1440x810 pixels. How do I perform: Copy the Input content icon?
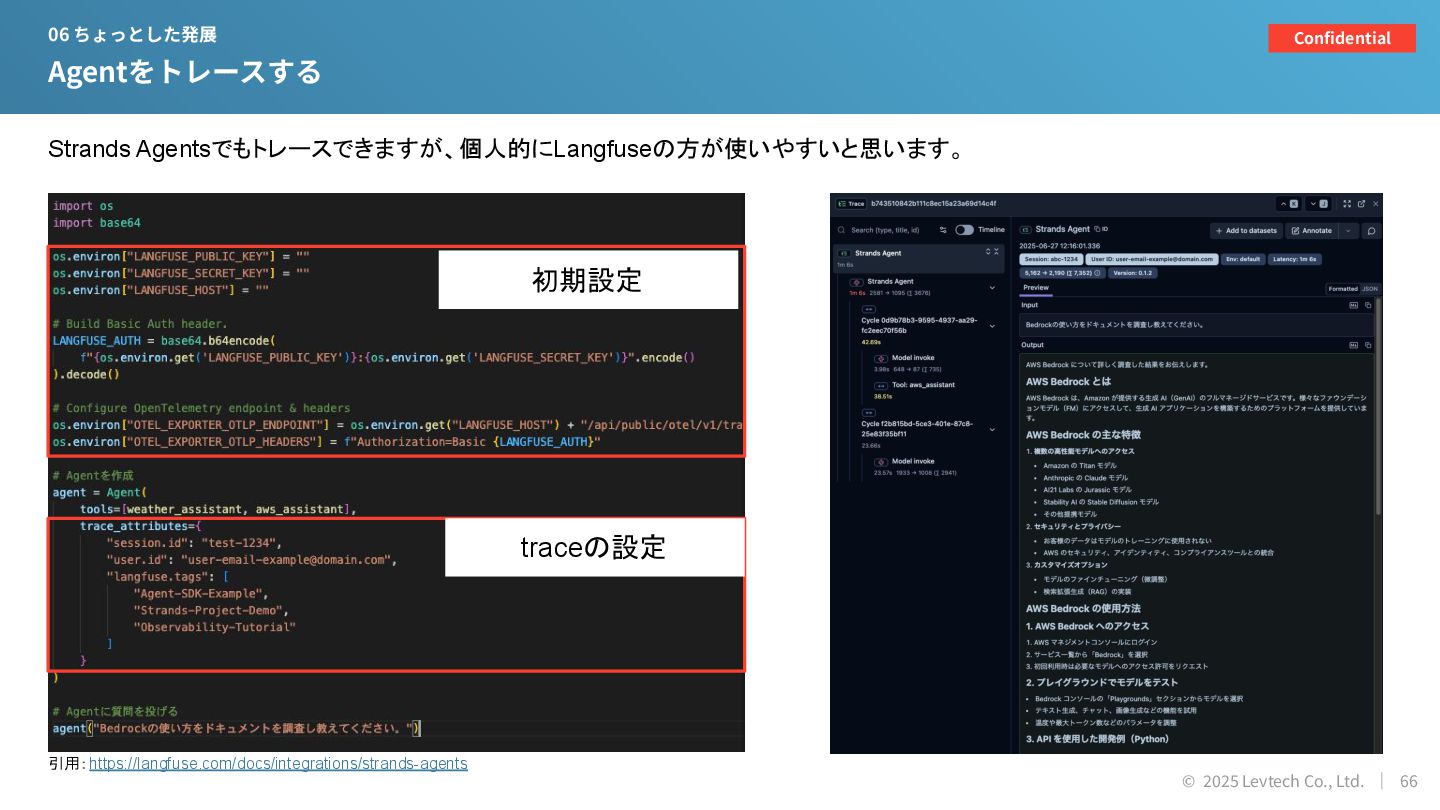click(x=1368, y=305)
